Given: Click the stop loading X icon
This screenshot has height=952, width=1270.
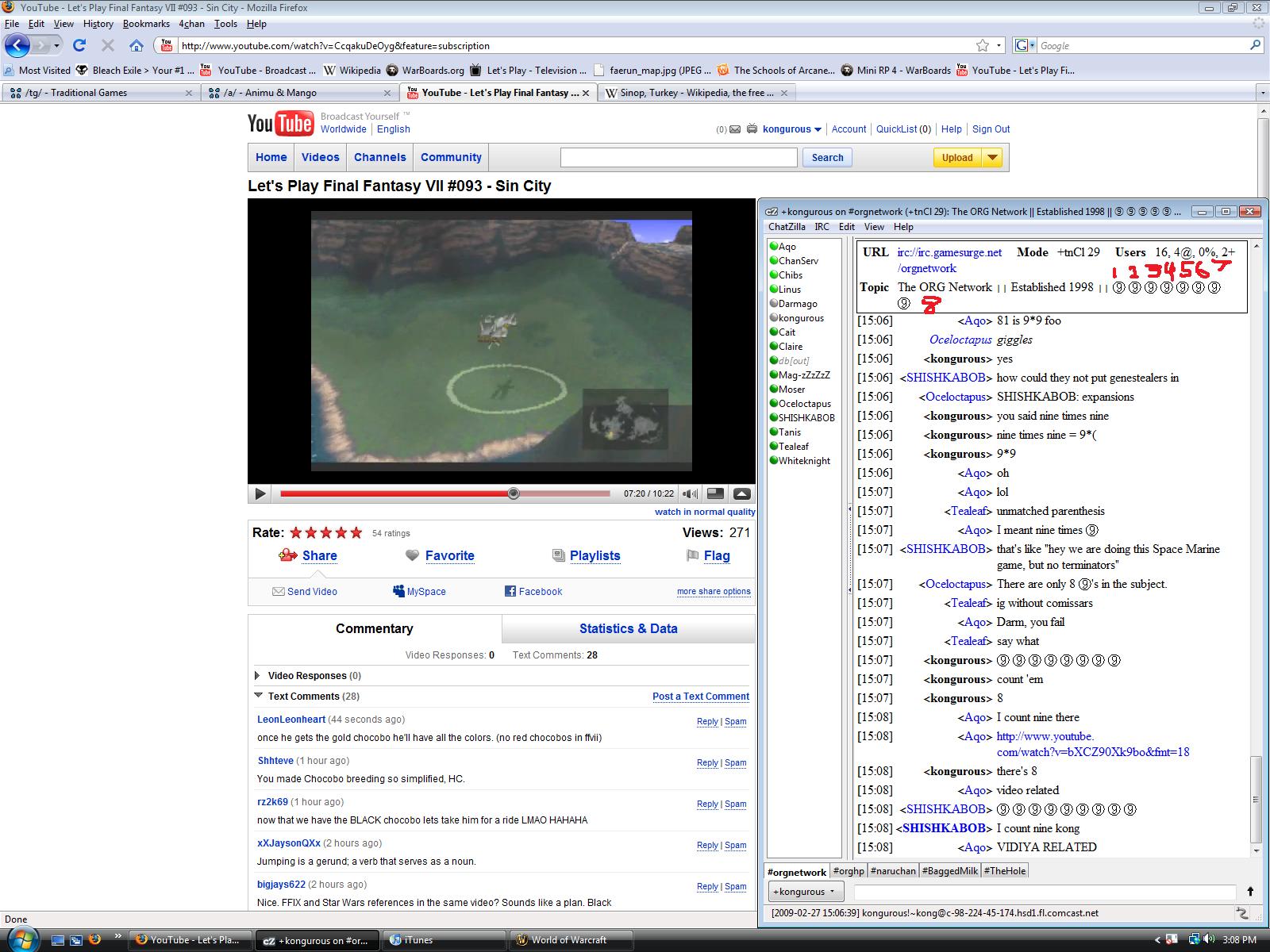Looking at the screenshot, I should point(108,45).
